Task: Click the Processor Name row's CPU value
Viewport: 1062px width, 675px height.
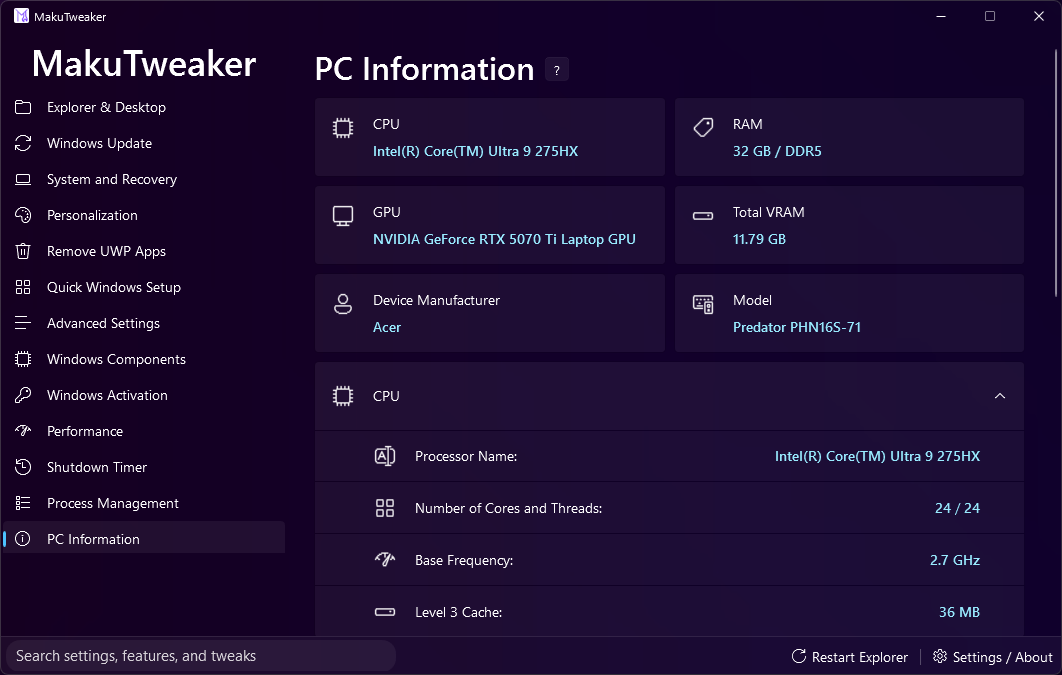Action: pyautogui.click(x=877, y=456)
